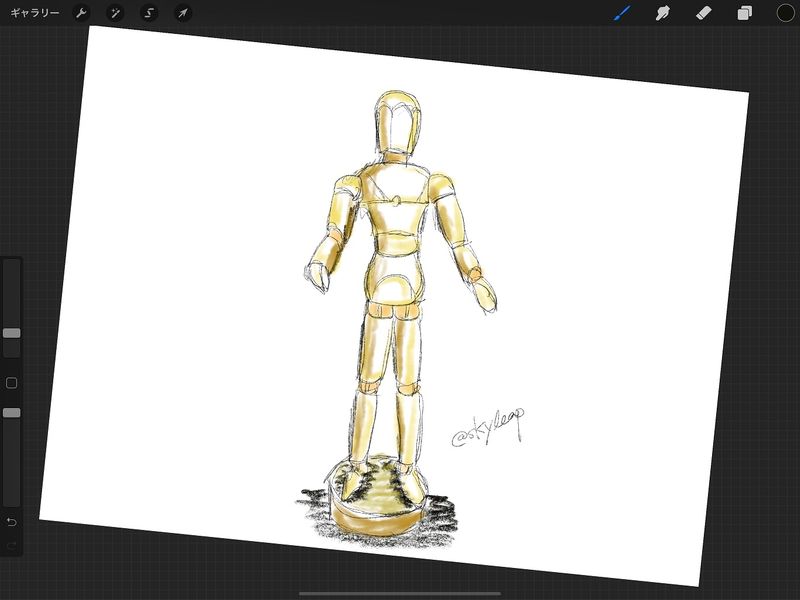
Task: Click the brush opacity slider handle
Action: point(12,412)
